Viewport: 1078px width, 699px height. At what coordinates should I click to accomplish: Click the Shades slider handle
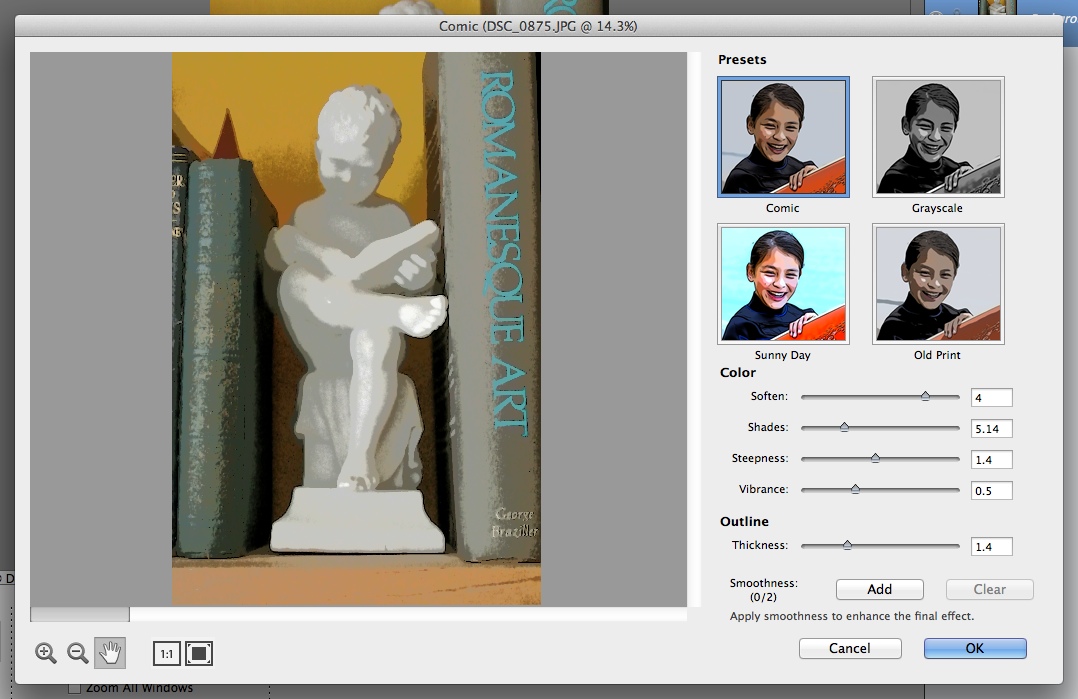[x=844, y=428]
